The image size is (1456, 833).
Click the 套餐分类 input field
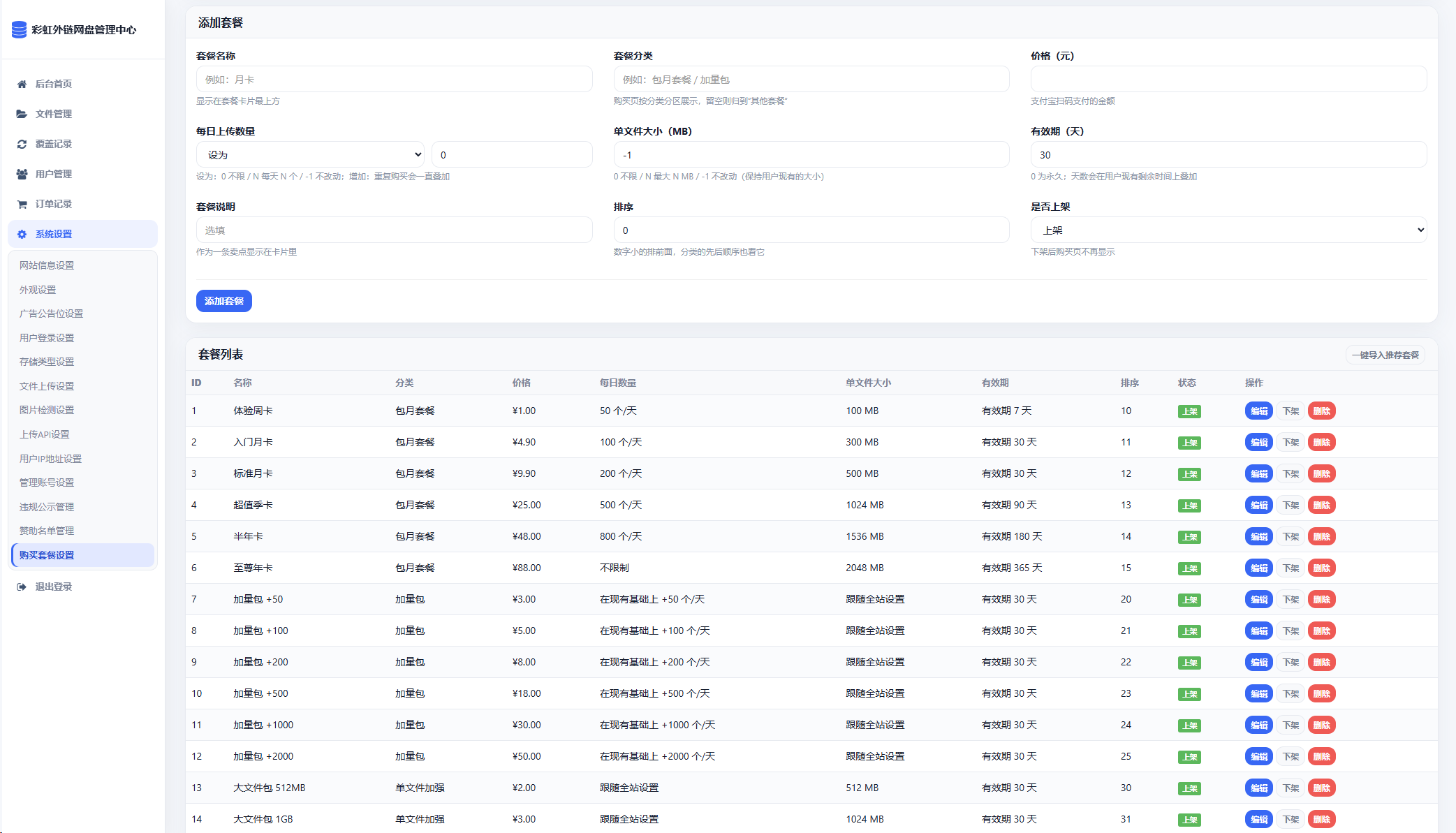(811, 79)
